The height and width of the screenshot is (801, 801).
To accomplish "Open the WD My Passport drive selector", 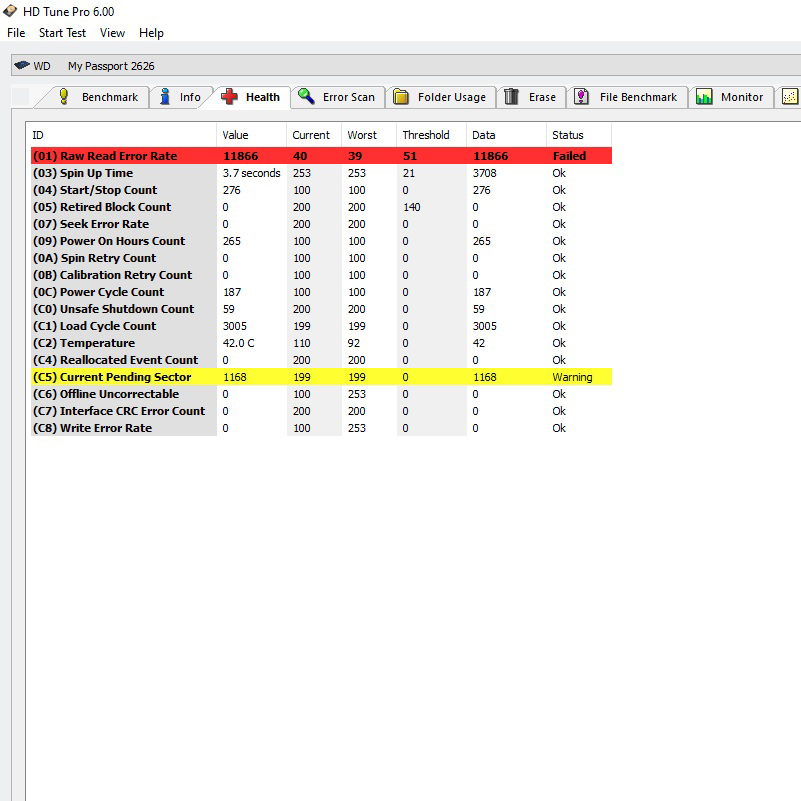I will pyautogui.click(x=406, y=65).
